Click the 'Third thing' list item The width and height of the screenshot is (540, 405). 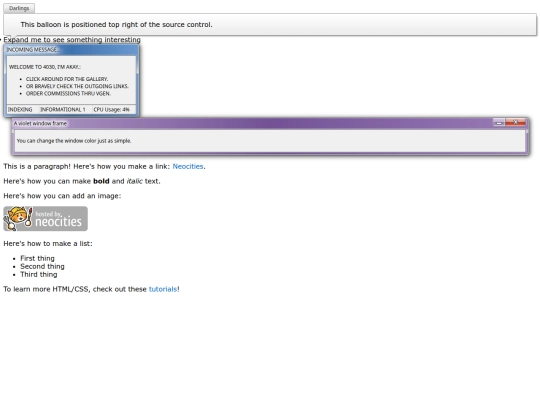click(x=39, y=274)
